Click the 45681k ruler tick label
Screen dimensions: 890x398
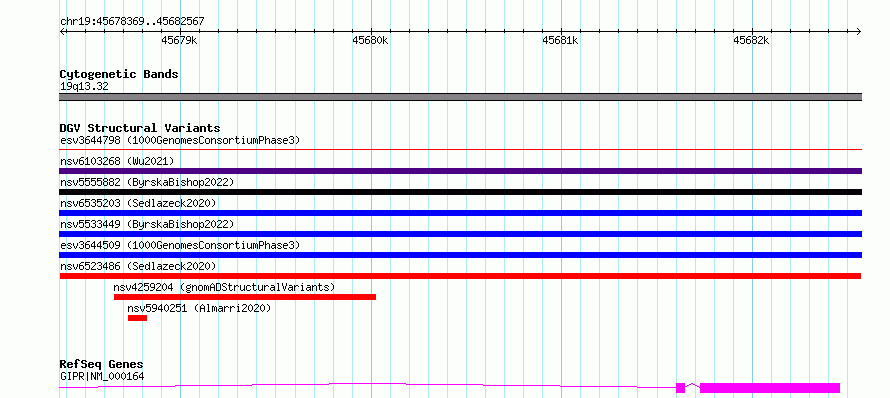pyautogui.click(x=560, y=40)
